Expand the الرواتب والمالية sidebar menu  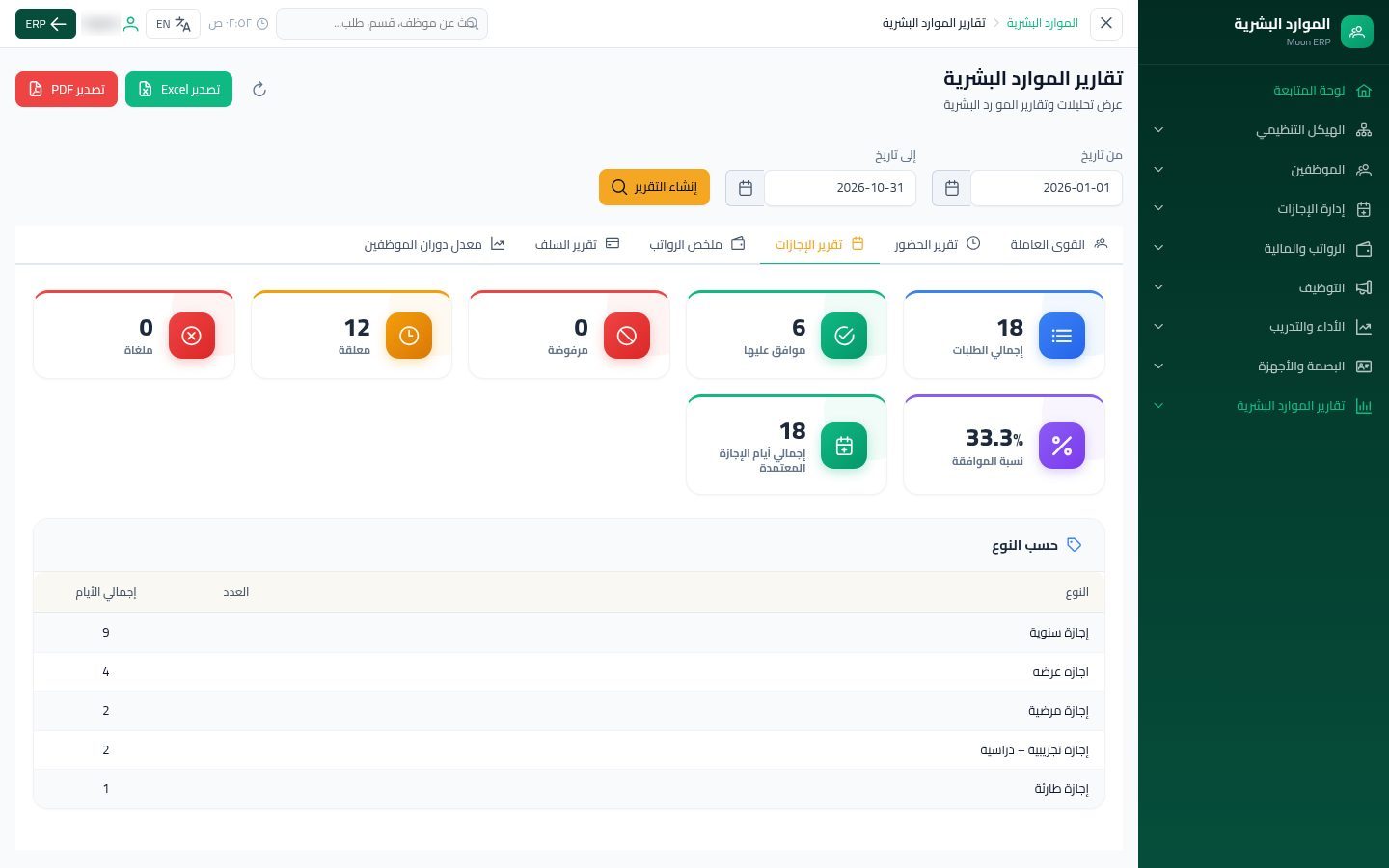(1264, 249)
